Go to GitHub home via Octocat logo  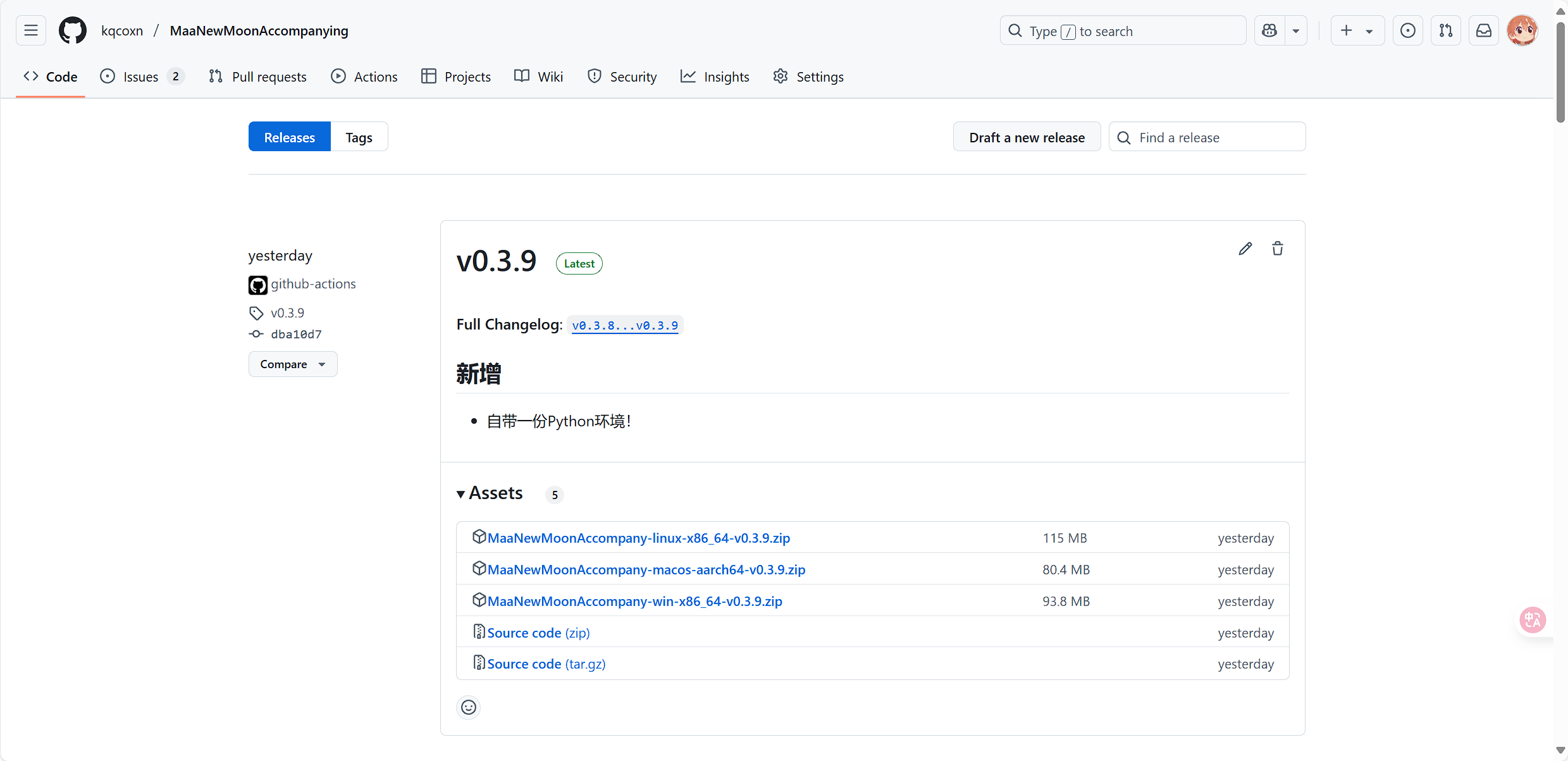click(x=73, y=30)
